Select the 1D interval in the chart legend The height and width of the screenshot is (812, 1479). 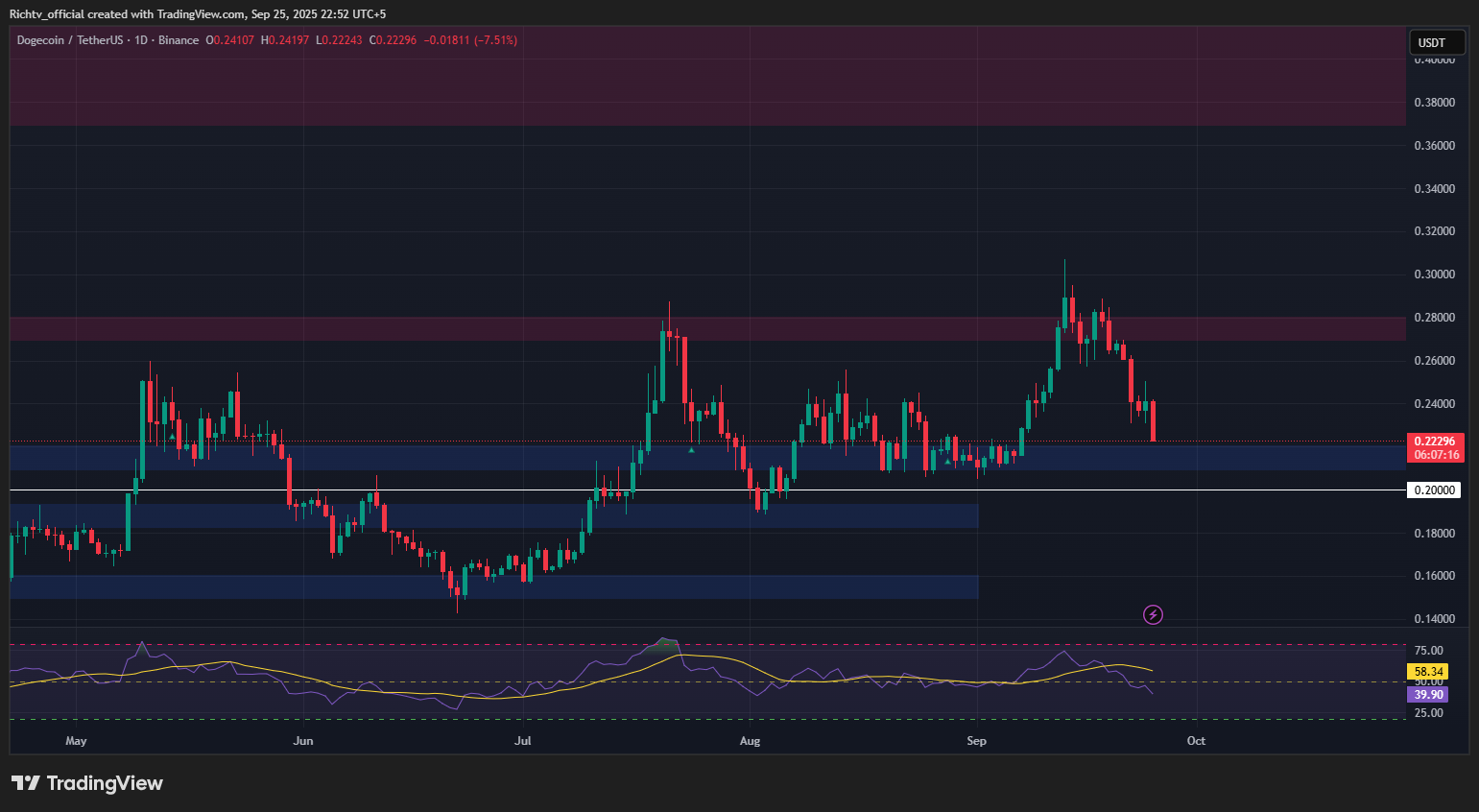click(141, 40)
